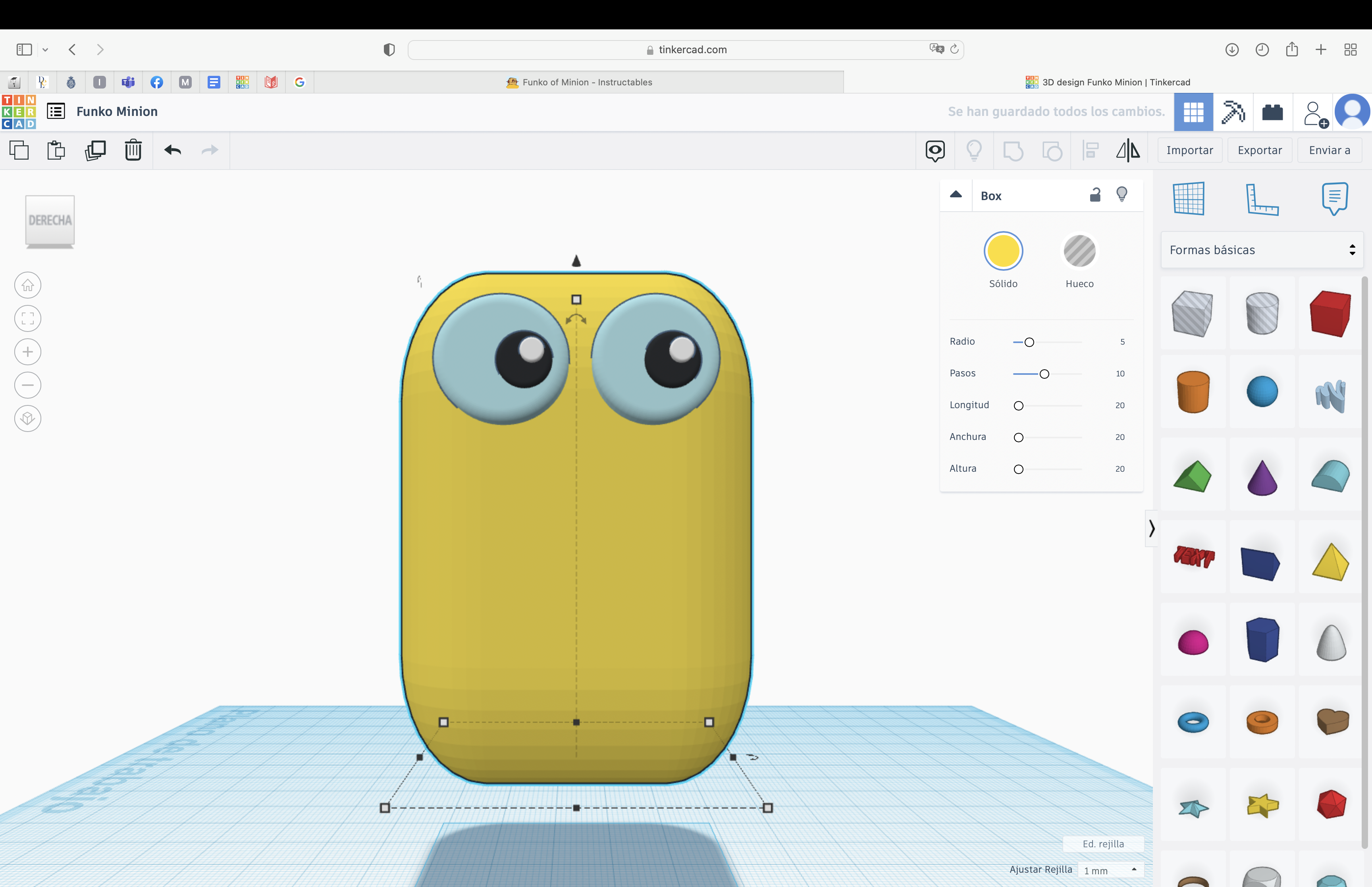Pick the blue Torus shape
Image resolution: width=1372 pixels, height=887 pixels.
(1193, 722)
